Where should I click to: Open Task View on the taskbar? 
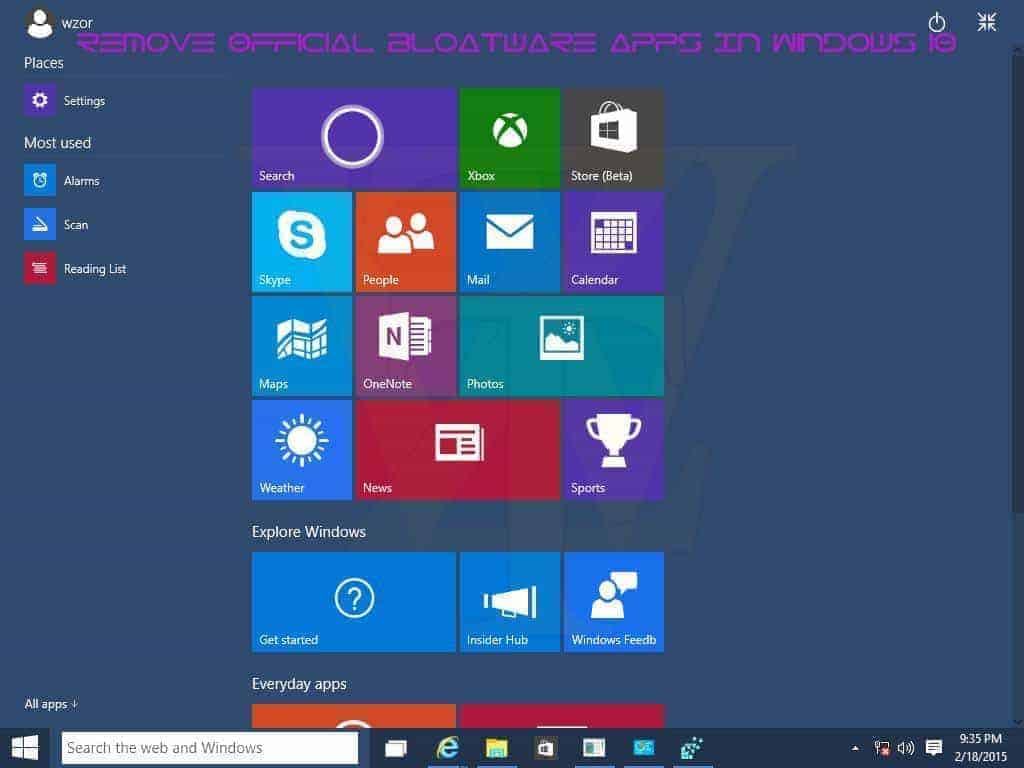click(x=396, y=748)
